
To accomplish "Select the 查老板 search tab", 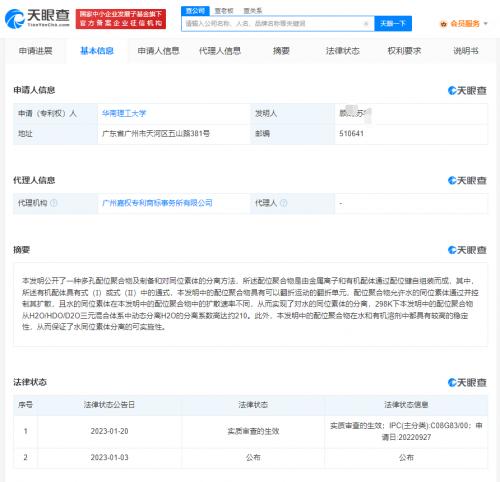I will coord(224,11).
